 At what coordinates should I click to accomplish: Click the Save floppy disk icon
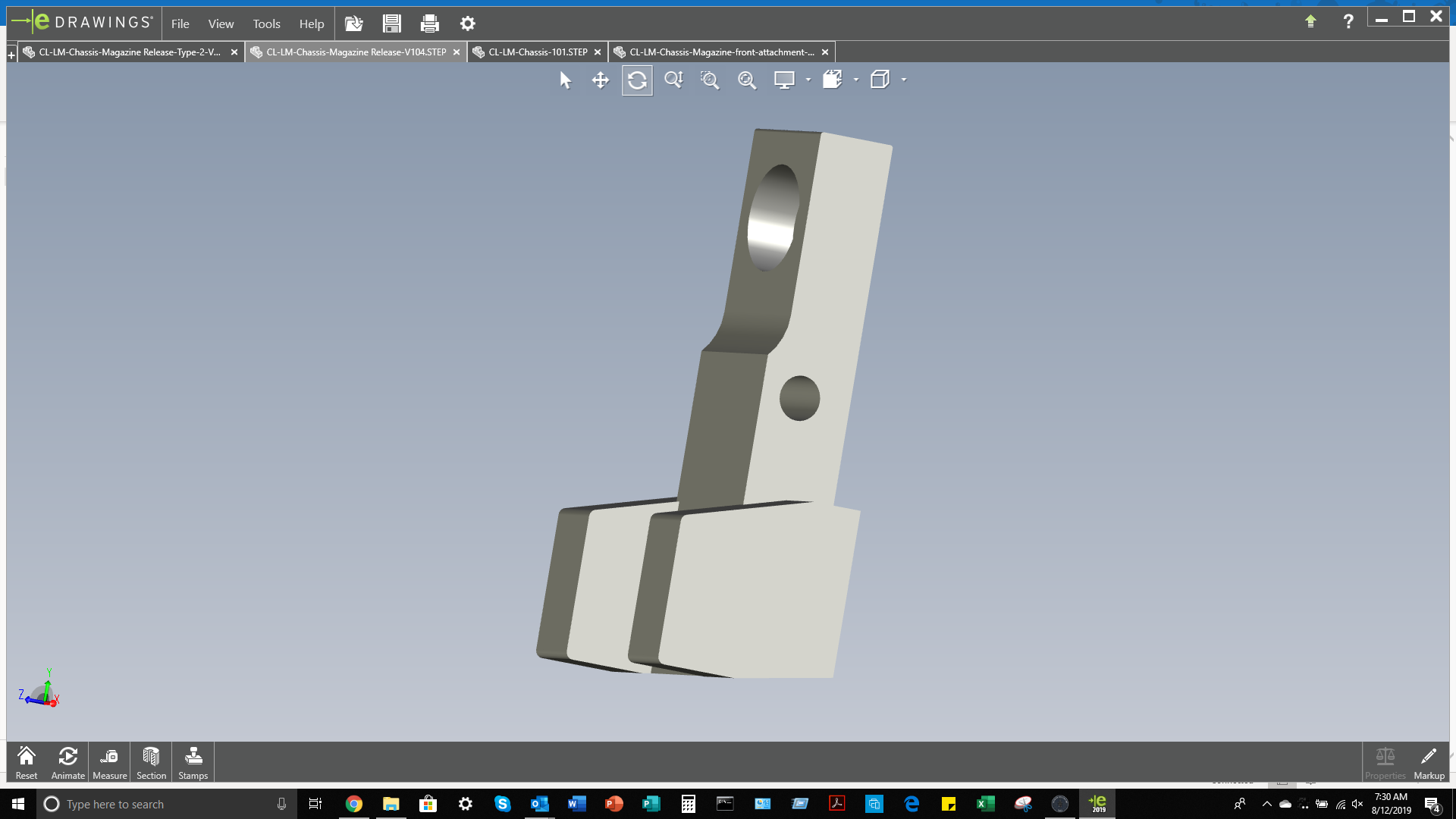(391, 24)
